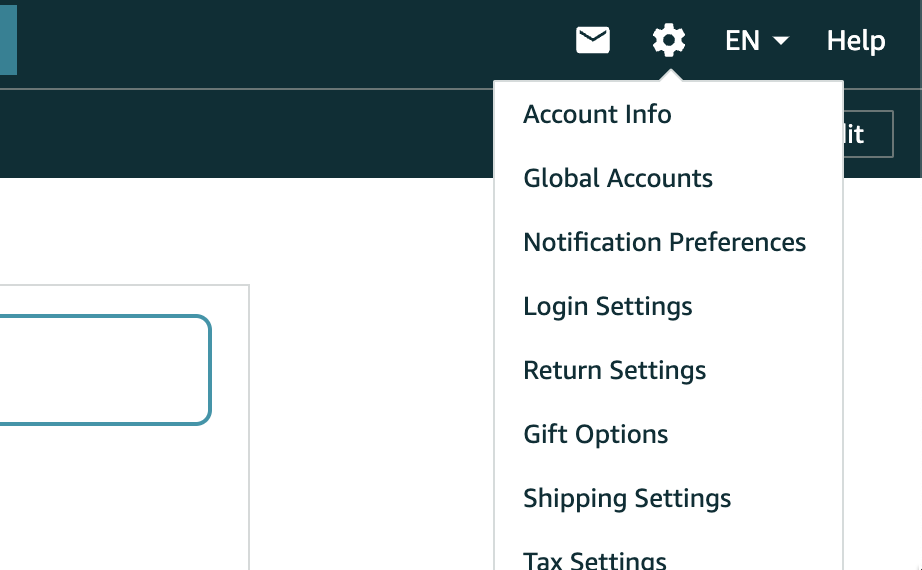The height and width of the screenshot is (570, 922).
Task: Go to Login Settings
Action: click(607, 306)
